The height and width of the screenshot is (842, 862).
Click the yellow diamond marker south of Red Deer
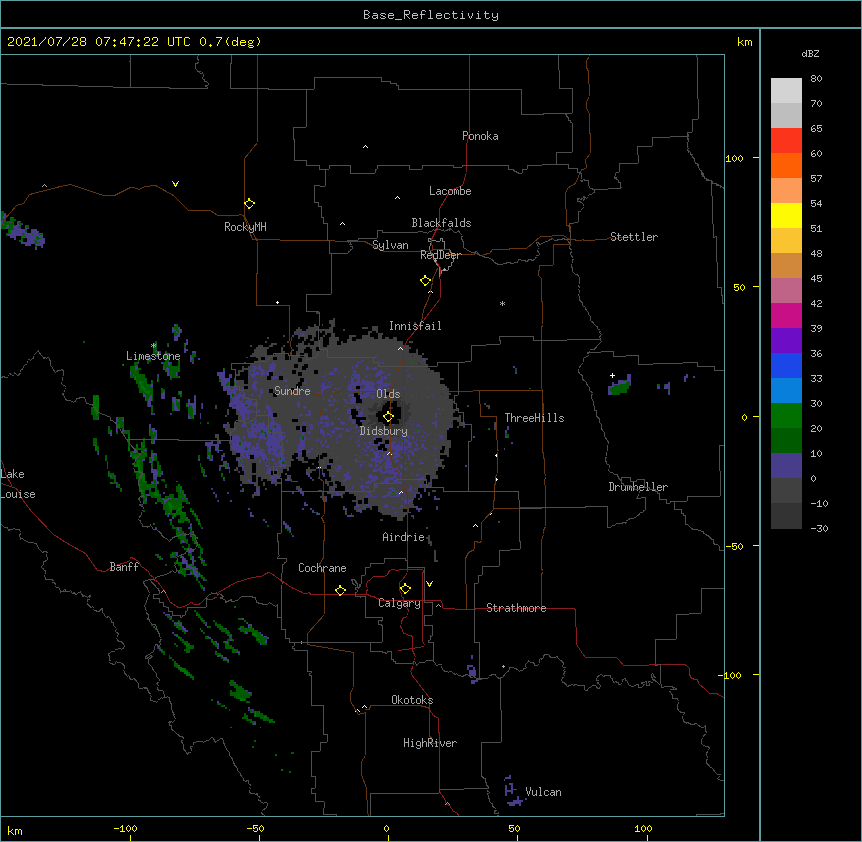click(425, 281)
